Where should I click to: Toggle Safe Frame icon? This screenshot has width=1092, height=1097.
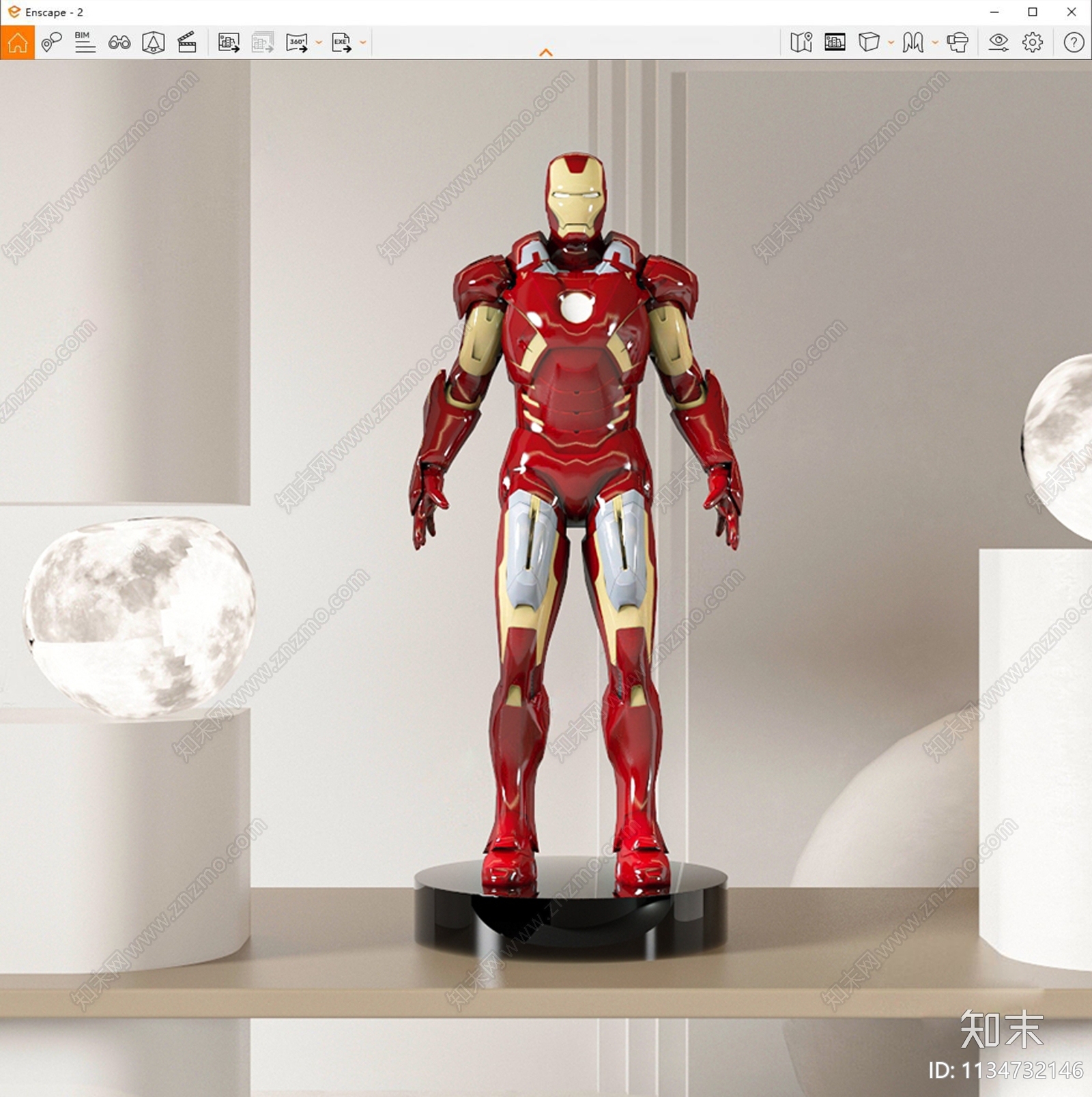click(835, 42)
